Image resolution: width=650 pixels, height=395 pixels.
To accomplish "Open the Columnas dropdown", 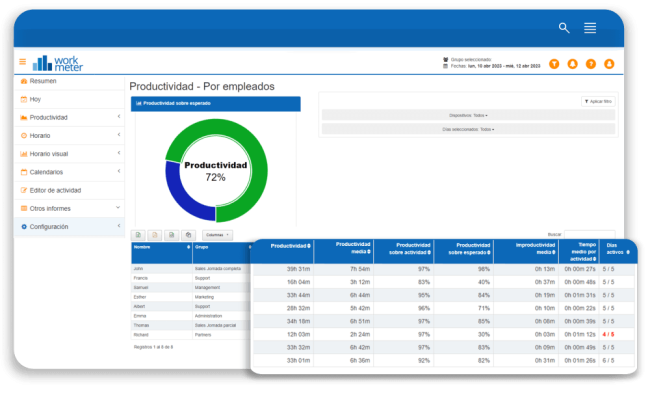I will pos(217,235).
